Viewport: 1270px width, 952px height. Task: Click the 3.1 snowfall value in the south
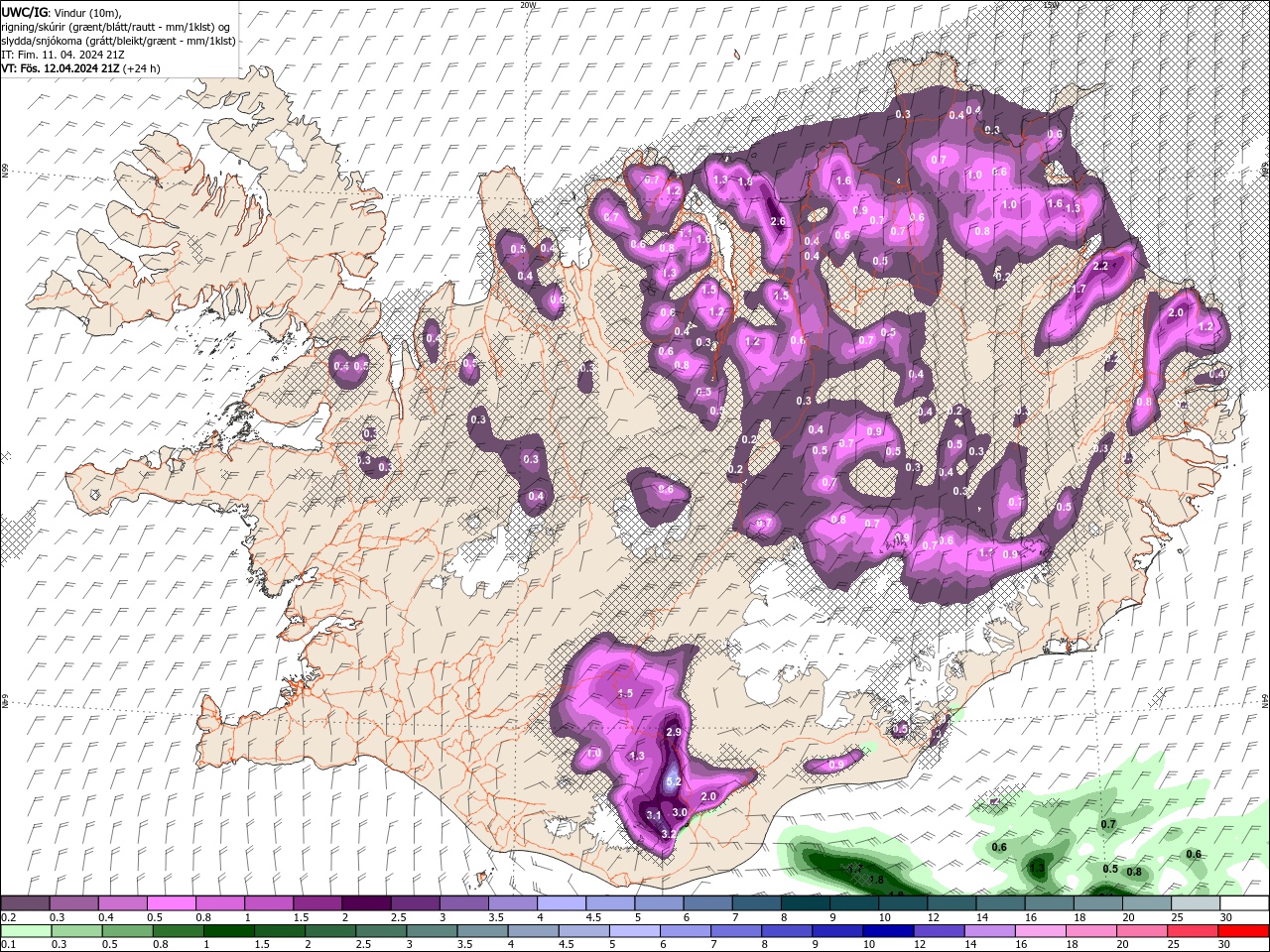pyautogui.click(x=654, y=815)
